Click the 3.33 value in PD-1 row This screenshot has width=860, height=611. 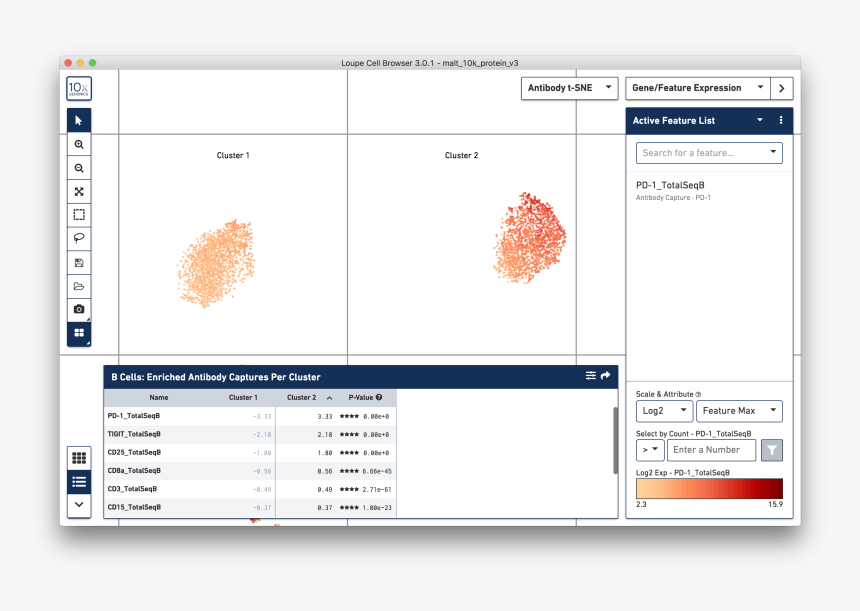pos(325,416)
